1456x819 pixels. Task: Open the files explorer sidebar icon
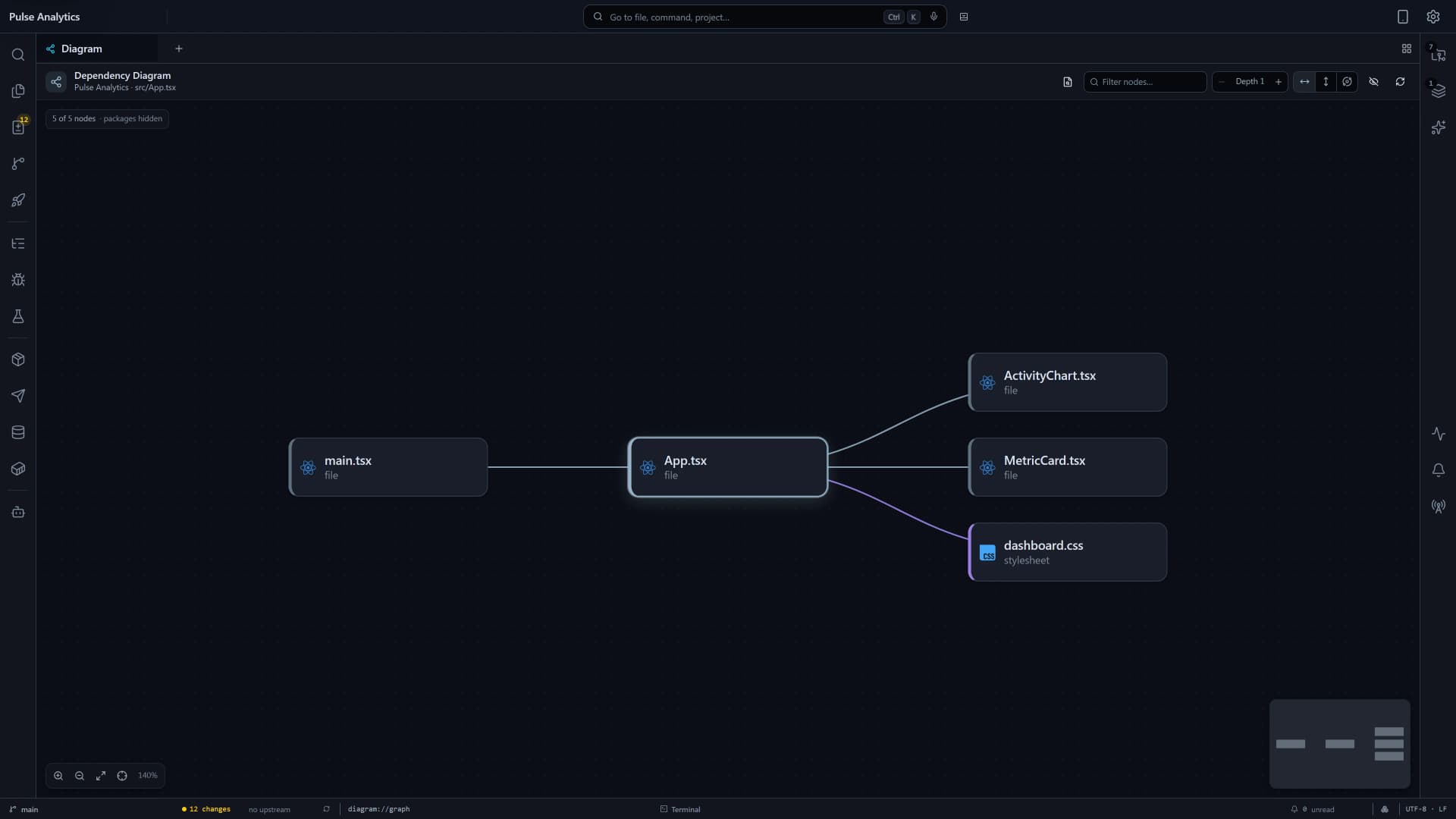tap(18, 91)
